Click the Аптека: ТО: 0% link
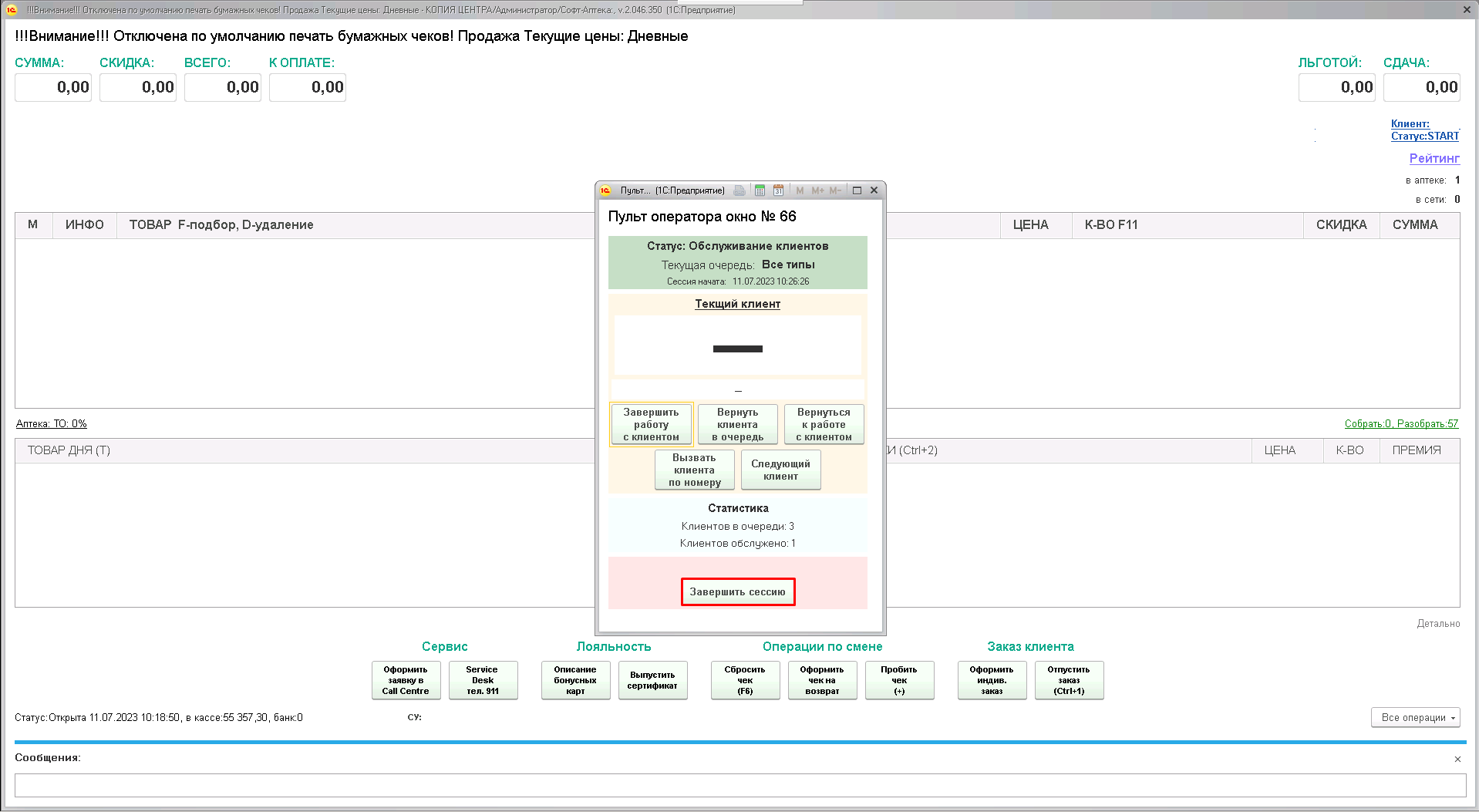The height and width of the screenshot is (812, 1479). click(52, 423)
